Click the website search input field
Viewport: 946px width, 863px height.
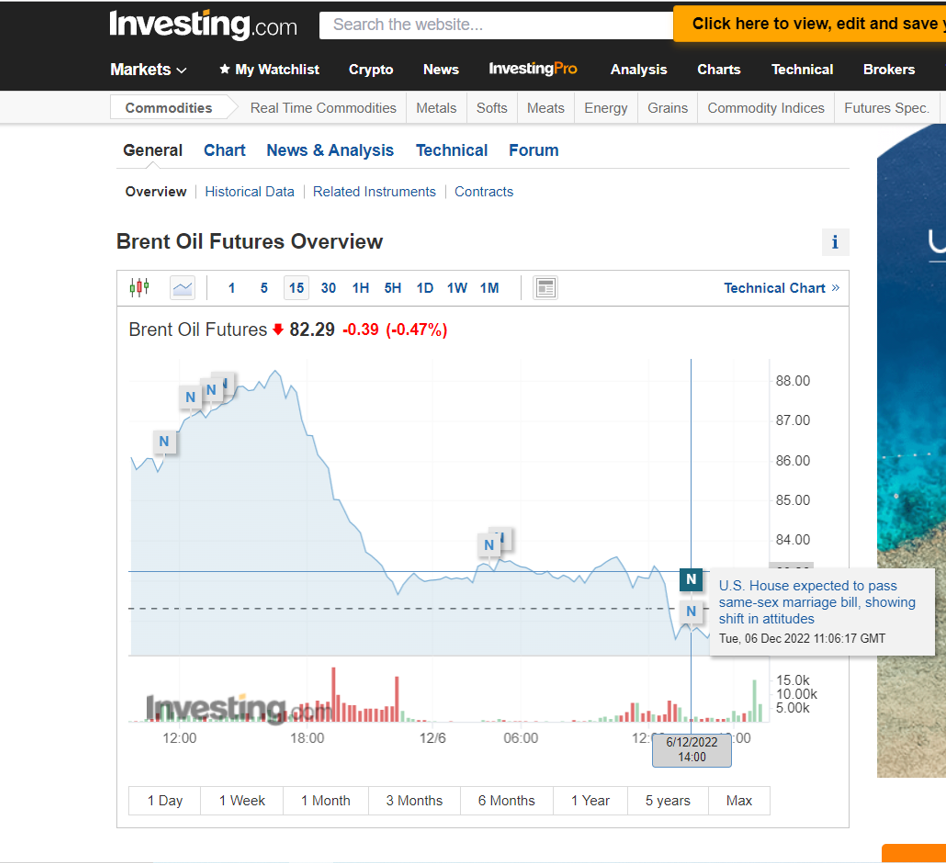click(x=496, y=24)
